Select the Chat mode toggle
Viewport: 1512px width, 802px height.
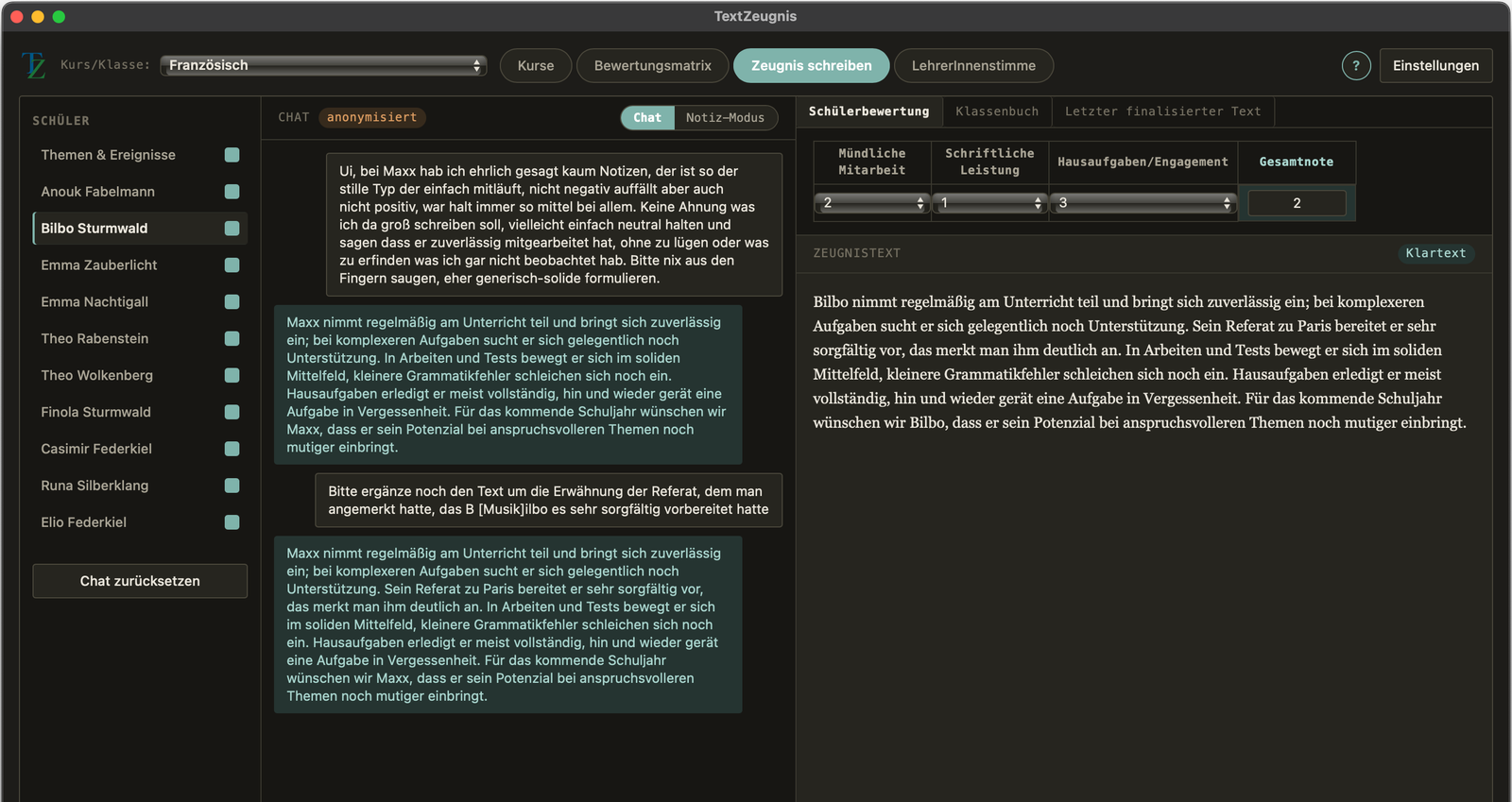pos(647,117)
